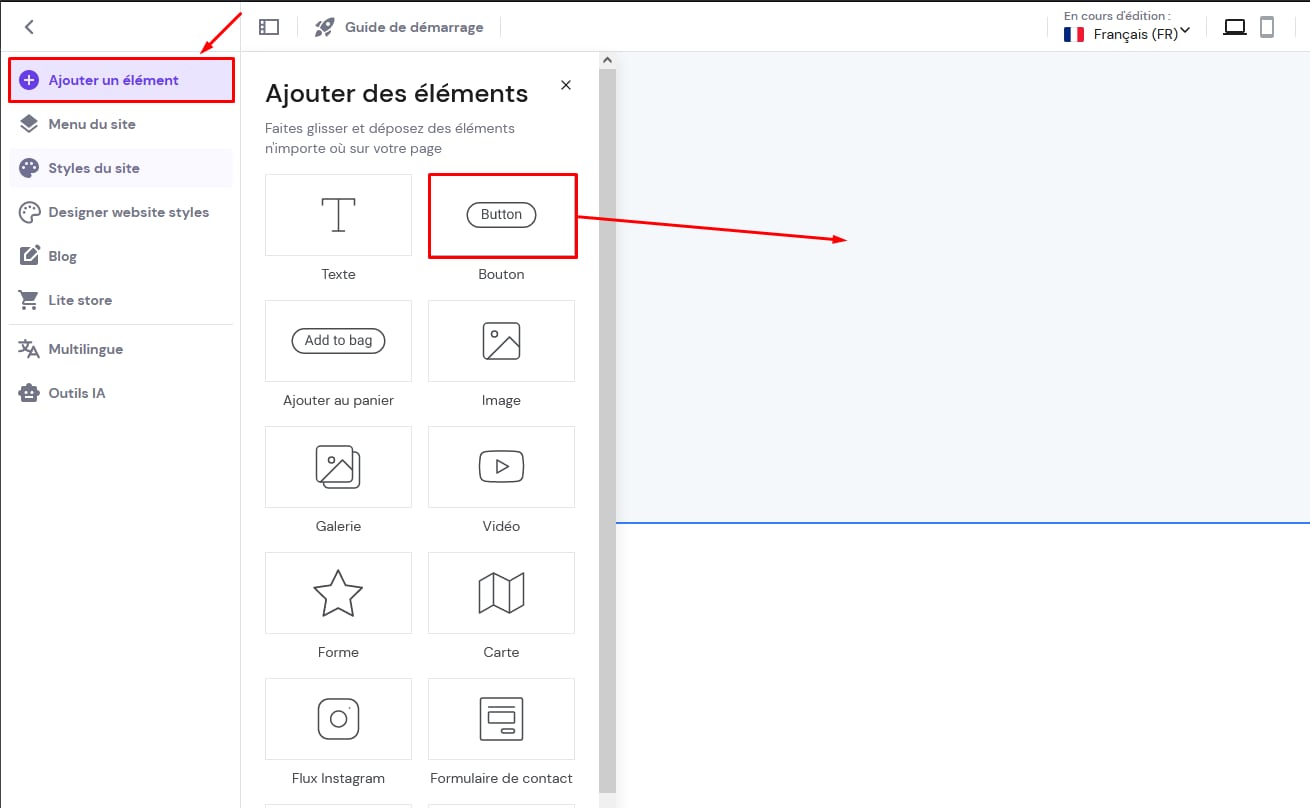Toggle the sidebar panel layout icon

268,27
